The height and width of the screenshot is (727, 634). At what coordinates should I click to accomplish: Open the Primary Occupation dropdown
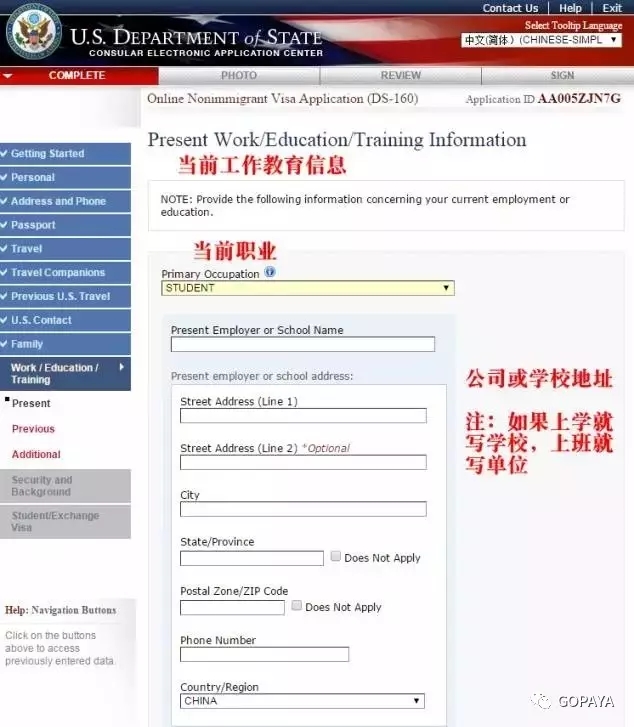click(x=308, y=288)
